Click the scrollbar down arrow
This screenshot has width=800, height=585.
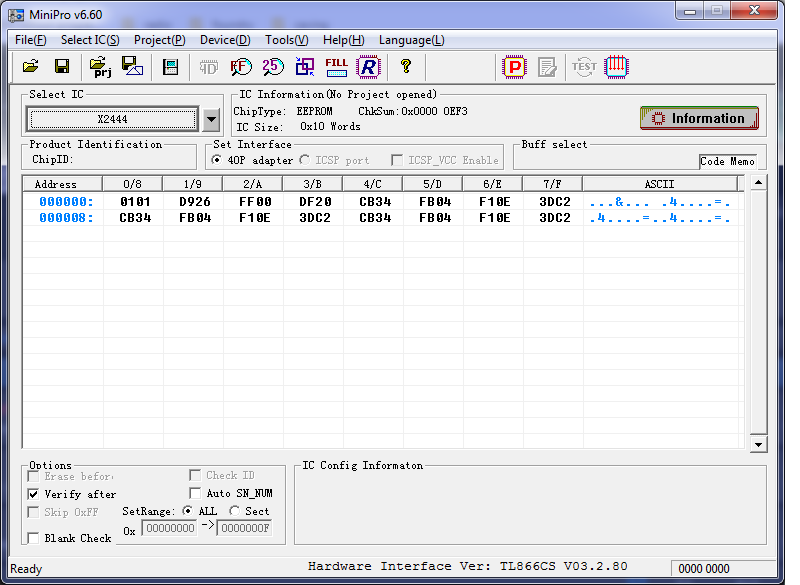pyautogui.click(x=759, y=445)
